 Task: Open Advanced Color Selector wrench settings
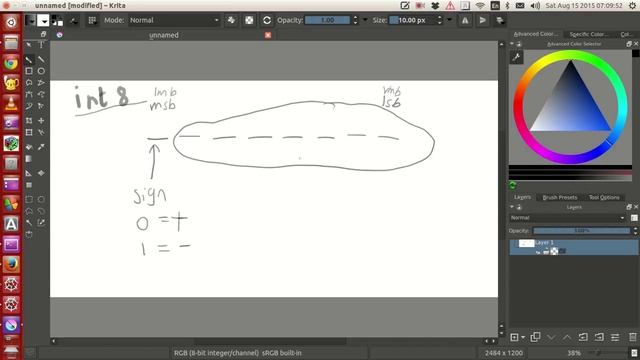coord(516,57)
